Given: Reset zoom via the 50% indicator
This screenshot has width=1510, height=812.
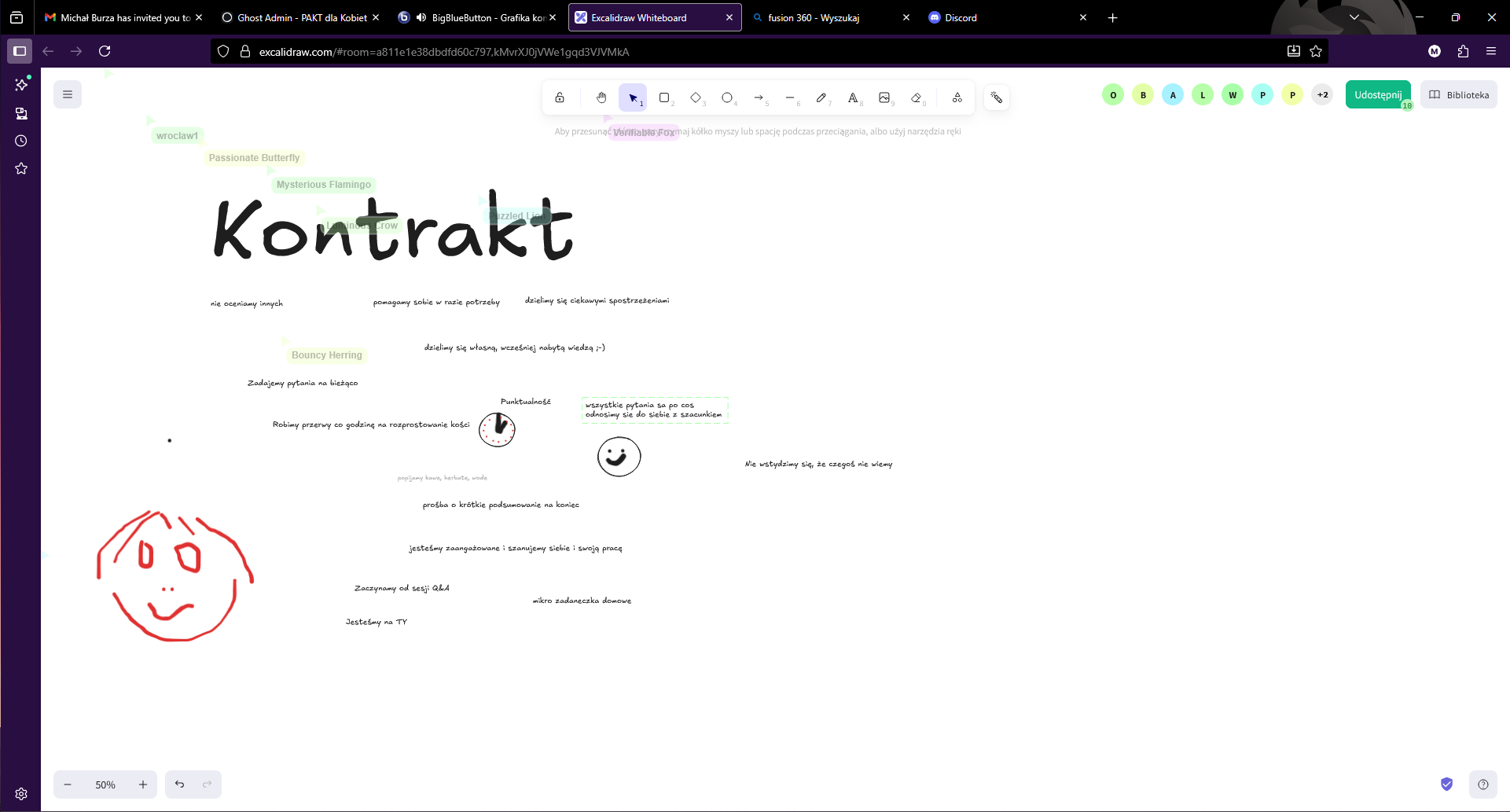Looking at the screenshot, I should [105, 784].
